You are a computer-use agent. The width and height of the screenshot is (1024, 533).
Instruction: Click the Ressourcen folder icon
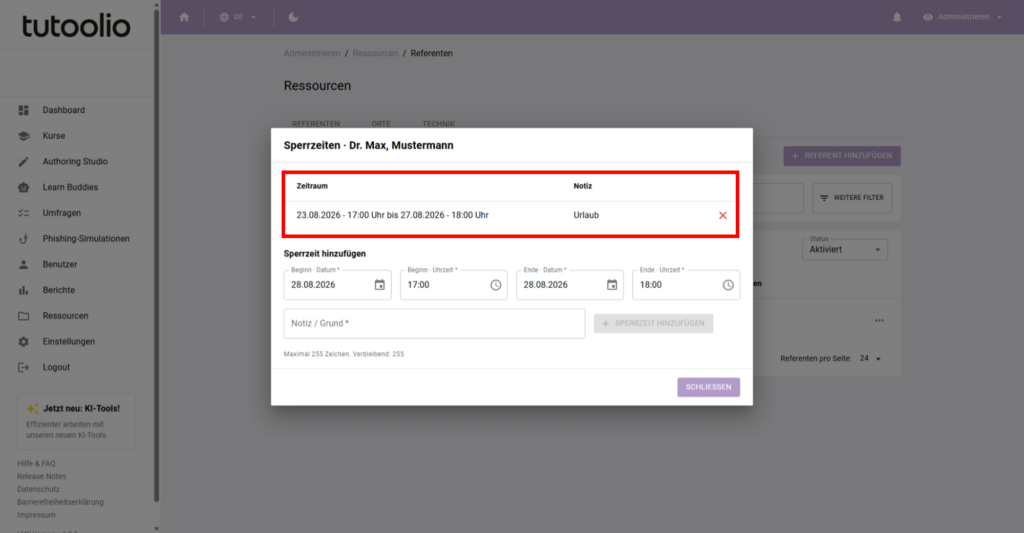(x=24, y=315)
